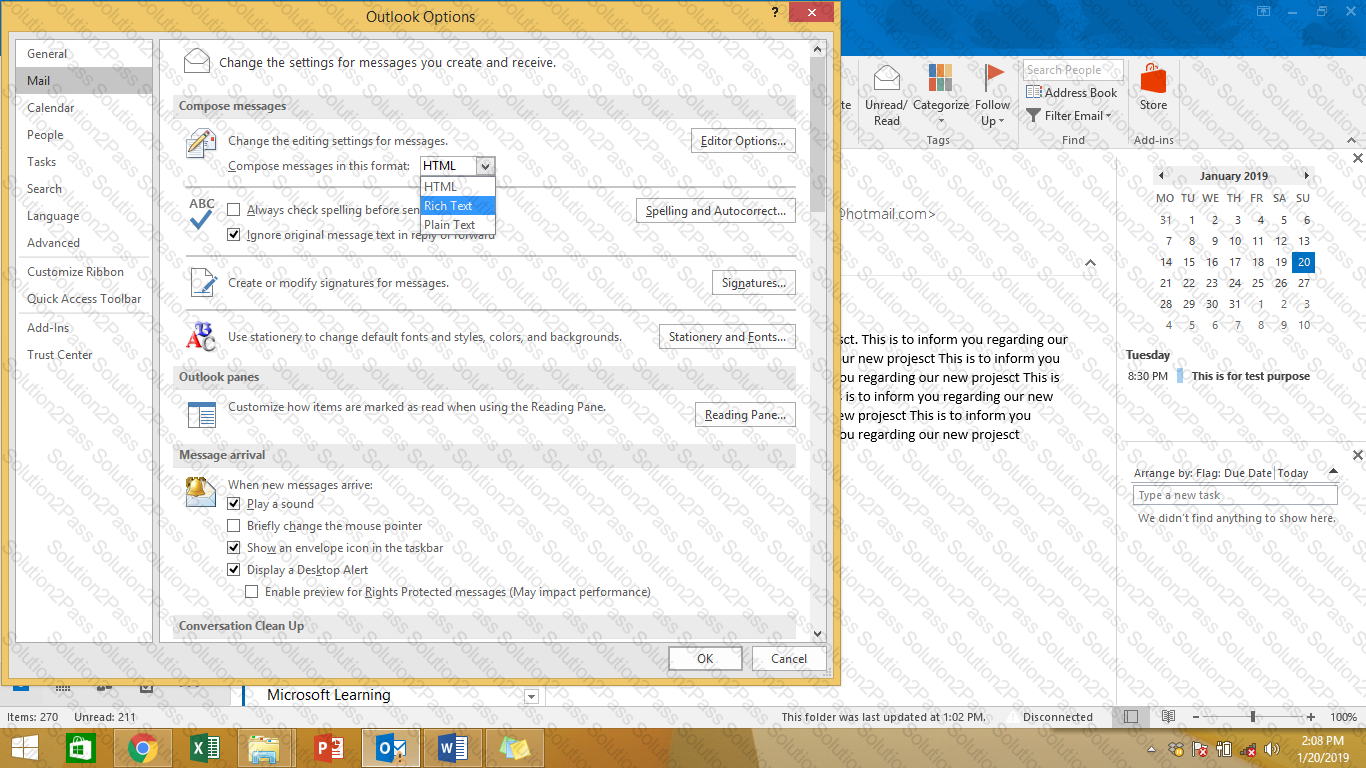
Task: Open Stationery and Fonts settings
Action: [x=727, y=337]
